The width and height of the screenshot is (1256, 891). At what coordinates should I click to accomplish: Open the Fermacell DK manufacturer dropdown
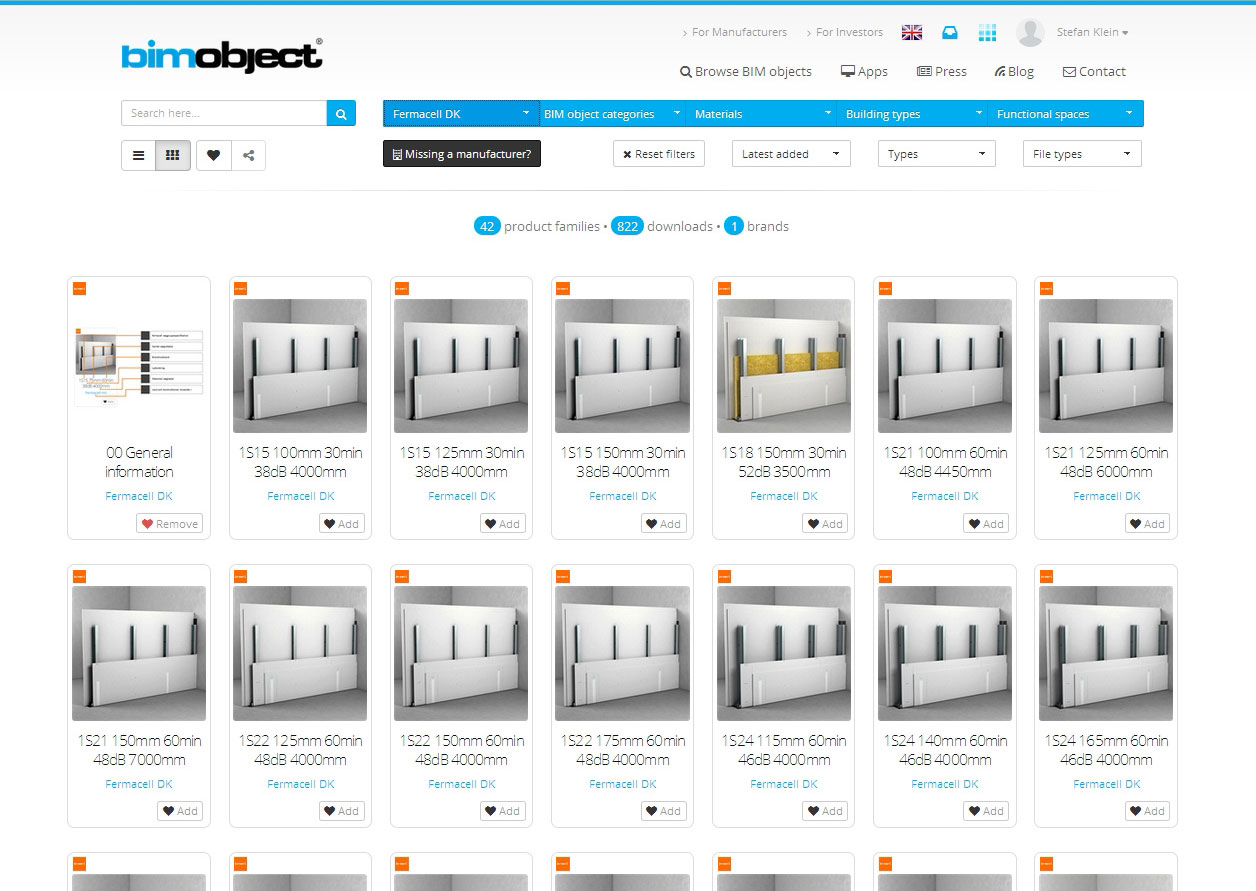click(x=461, y=114)
